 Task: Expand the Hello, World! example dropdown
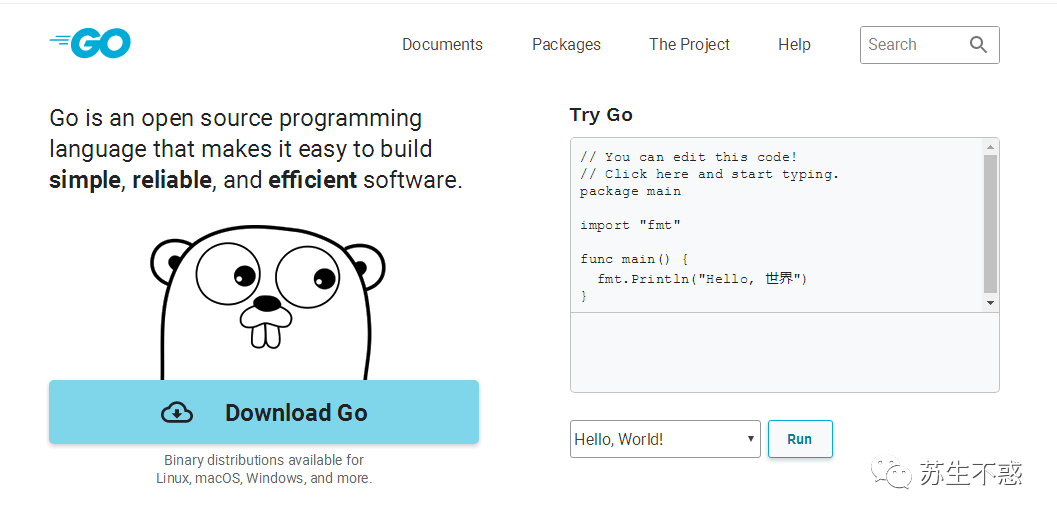665,439
